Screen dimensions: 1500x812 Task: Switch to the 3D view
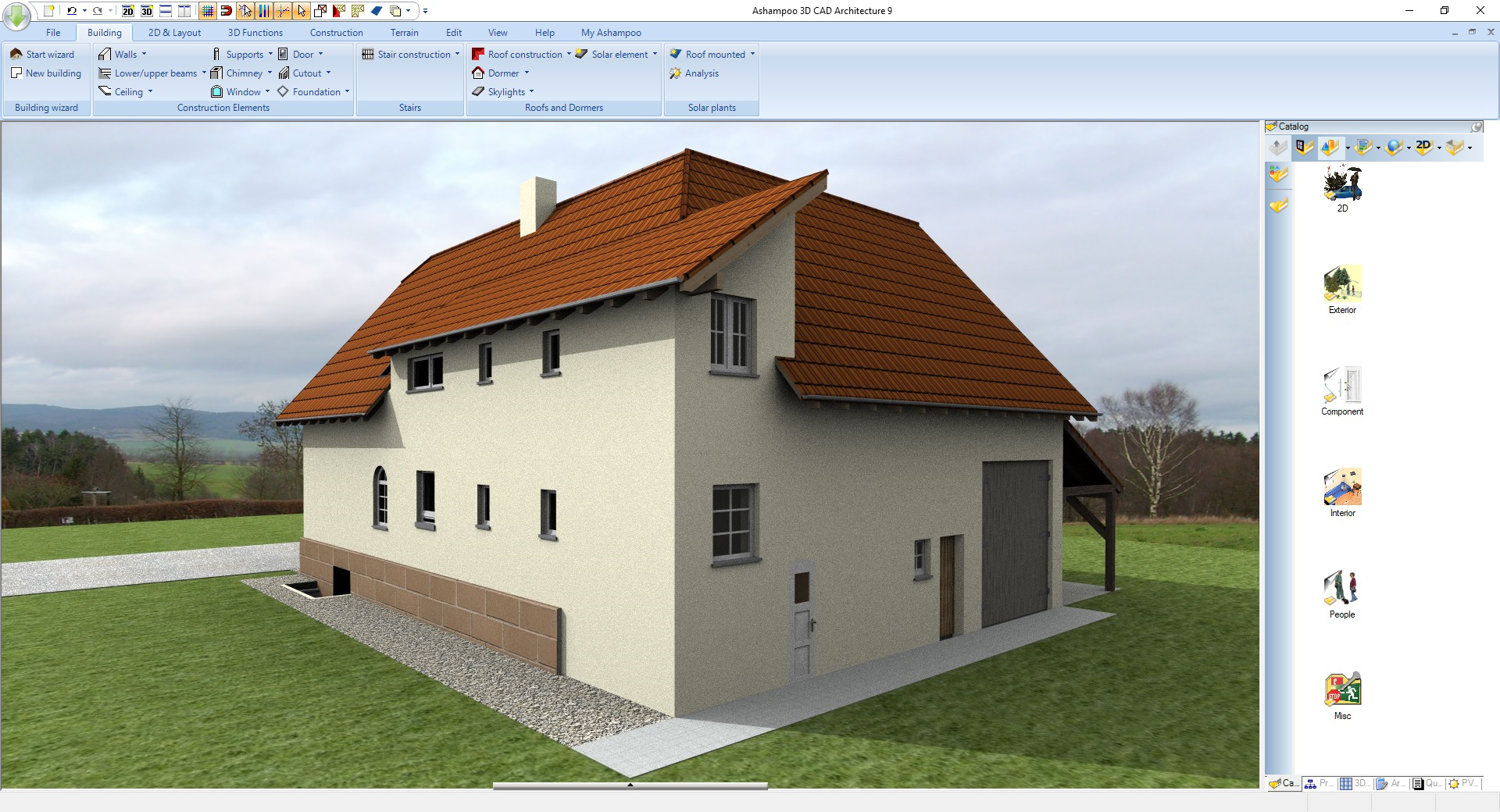click(x=146, y=11)
